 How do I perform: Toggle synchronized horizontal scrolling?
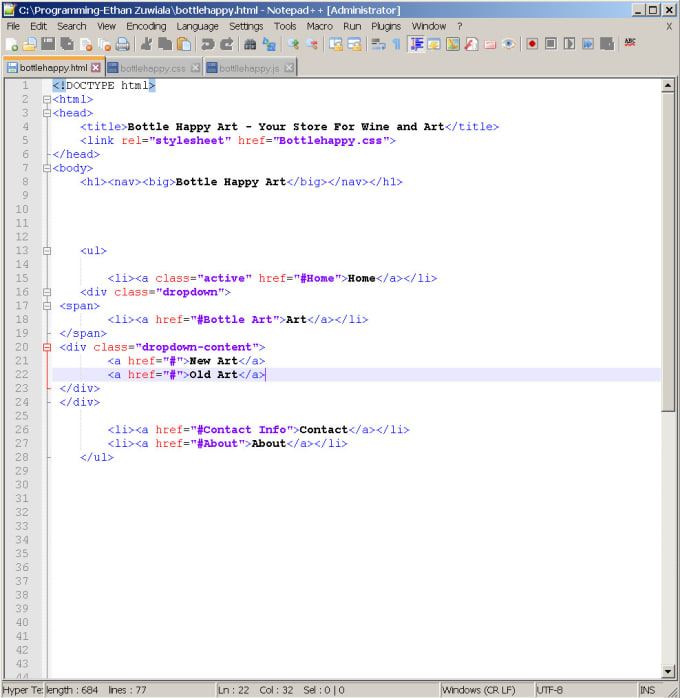(x=354, y=44)
